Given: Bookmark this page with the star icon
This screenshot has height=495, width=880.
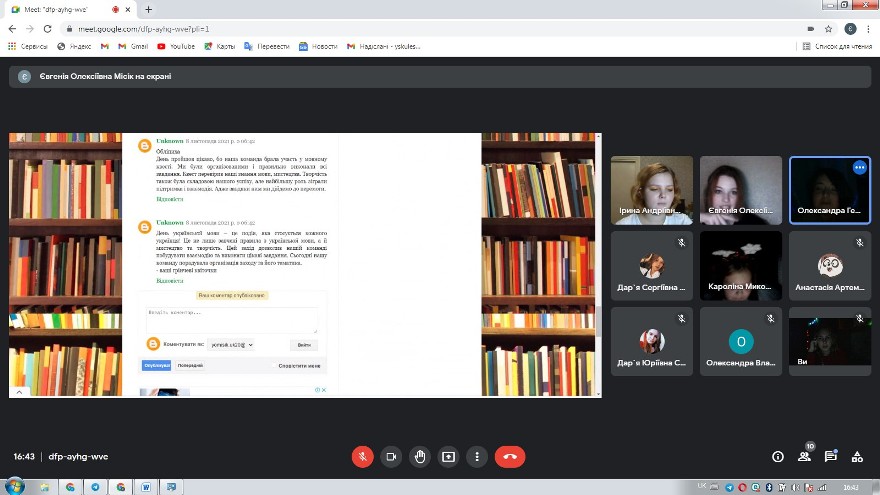Looking at the screenshot, I should coord(830,29).
